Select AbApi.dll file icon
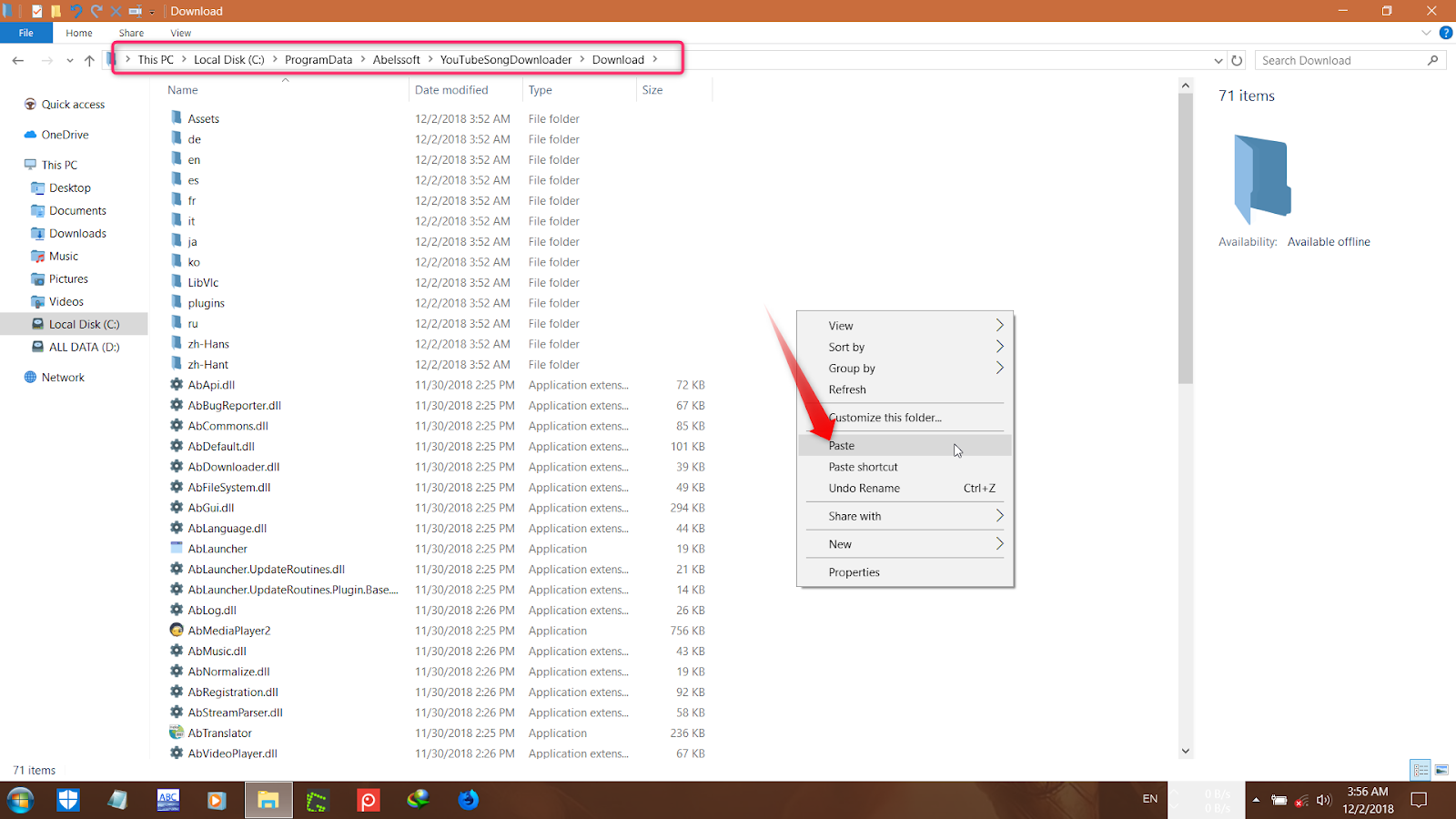The height and width of the screenshot is (819, 1456). (177, 385)
